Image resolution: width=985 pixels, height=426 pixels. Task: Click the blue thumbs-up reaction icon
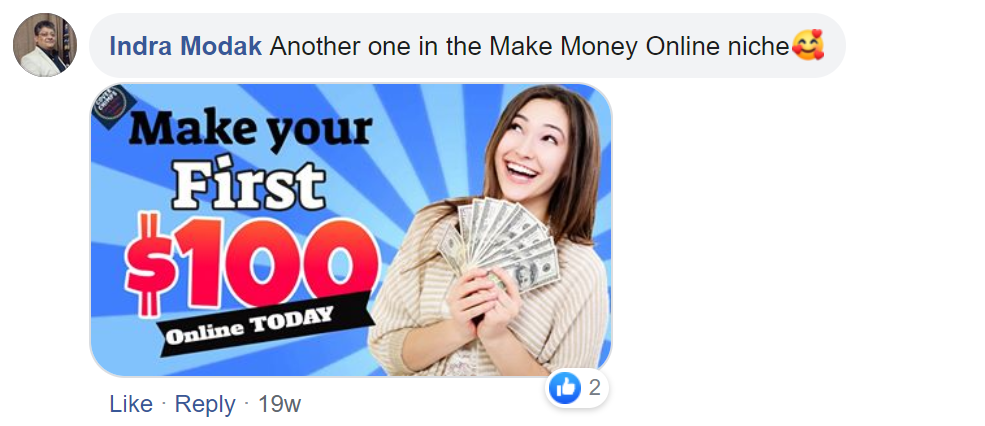click(x=565, y=388)
